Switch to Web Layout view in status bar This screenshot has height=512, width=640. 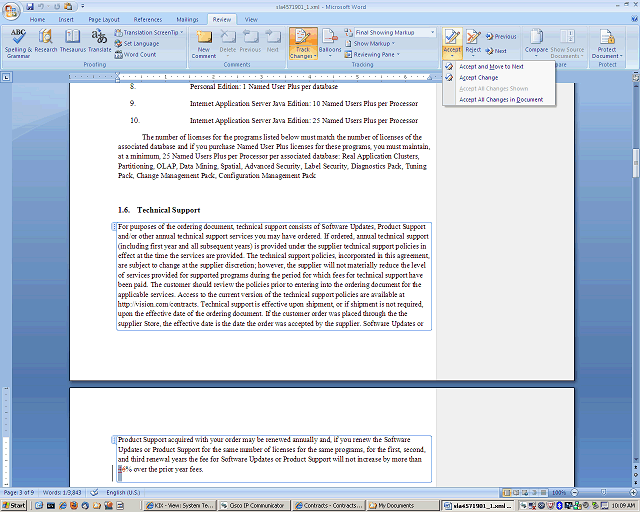pyautogui.click(x=525, y=492)
